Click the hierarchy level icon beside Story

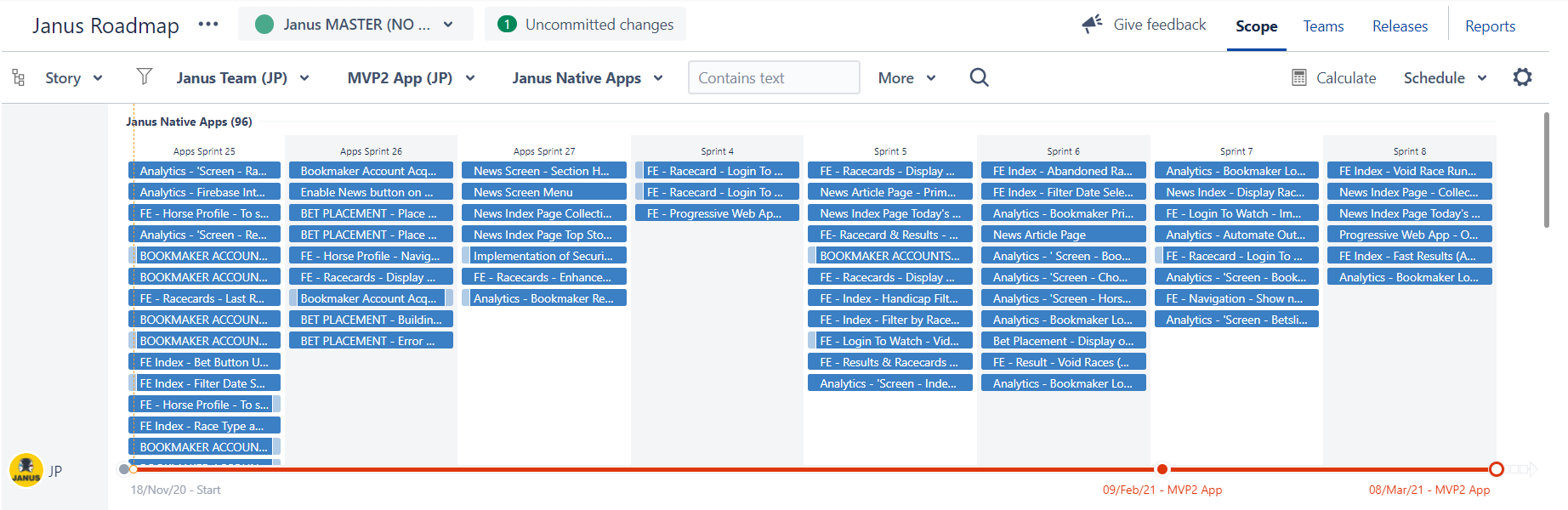(x=18, y=78)
